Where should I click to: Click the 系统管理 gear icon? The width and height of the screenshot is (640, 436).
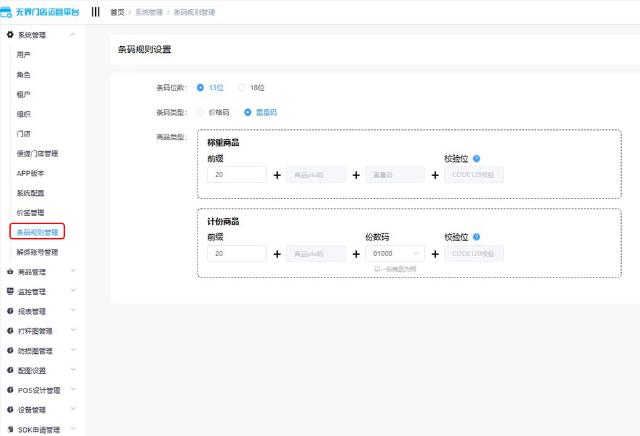pos(10,35)
